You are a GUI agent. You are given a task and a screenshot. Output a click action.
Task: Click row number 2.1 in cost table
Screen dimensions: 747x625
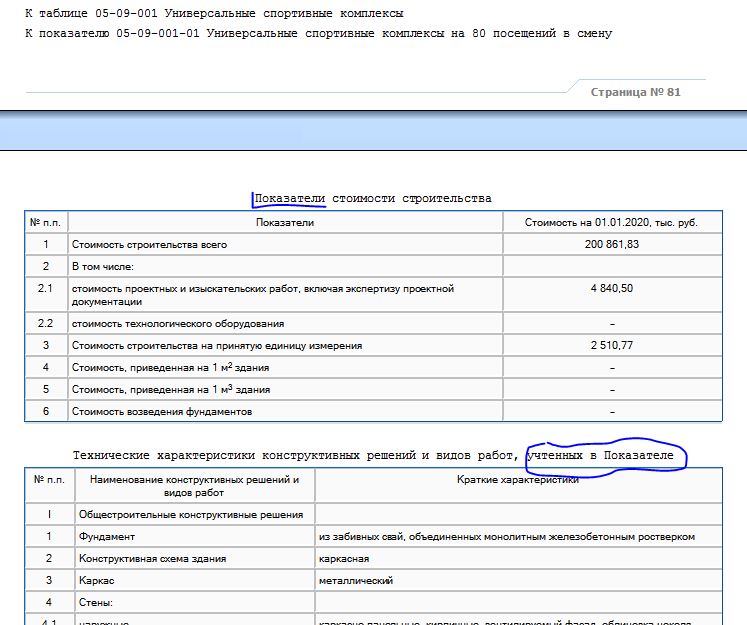click(x=45, y=288)
